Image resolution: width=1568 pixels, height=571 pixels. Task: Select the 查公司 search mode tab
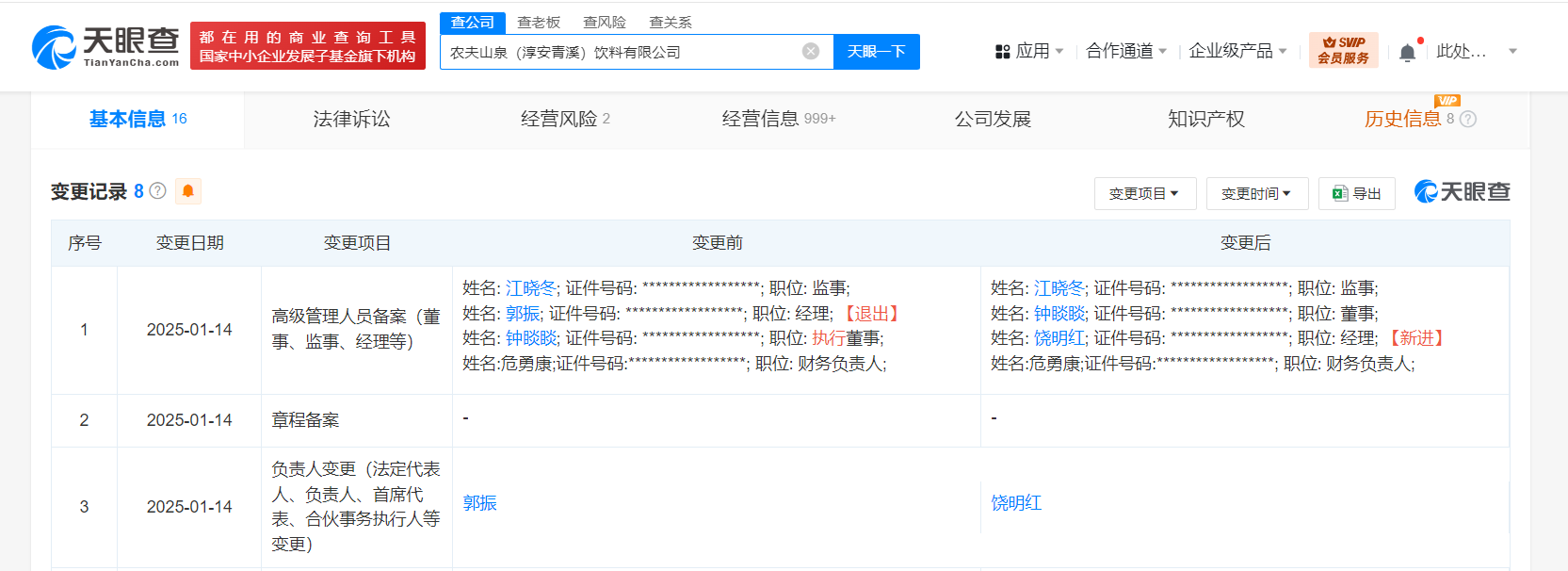coord(473,23)
